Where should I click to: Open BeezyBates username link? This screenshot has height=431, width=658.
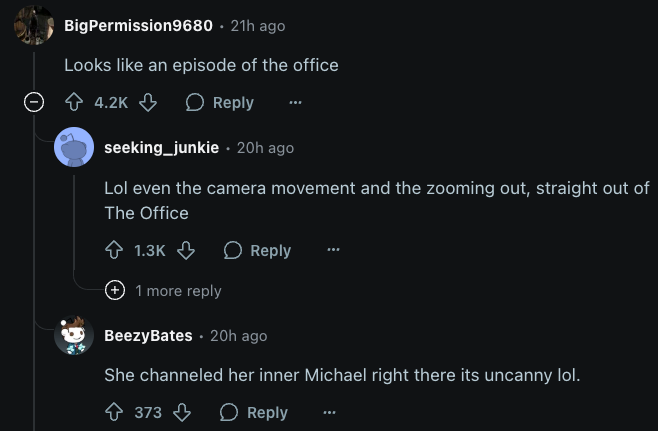click(x=149, y=336)
